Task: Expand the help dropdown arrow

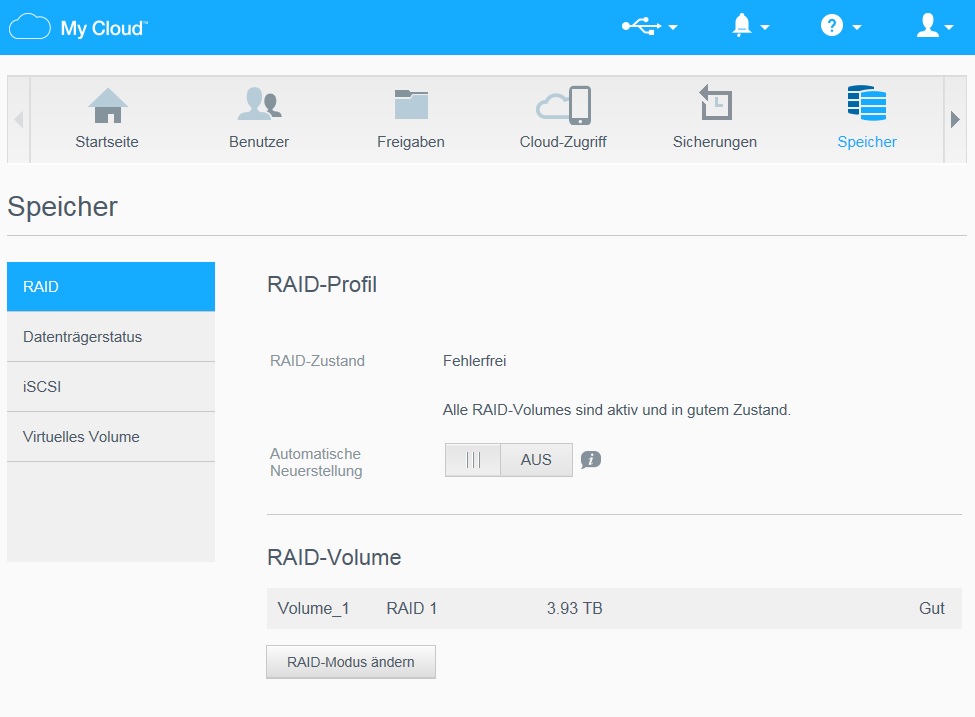Action: (x=857, y=27)
